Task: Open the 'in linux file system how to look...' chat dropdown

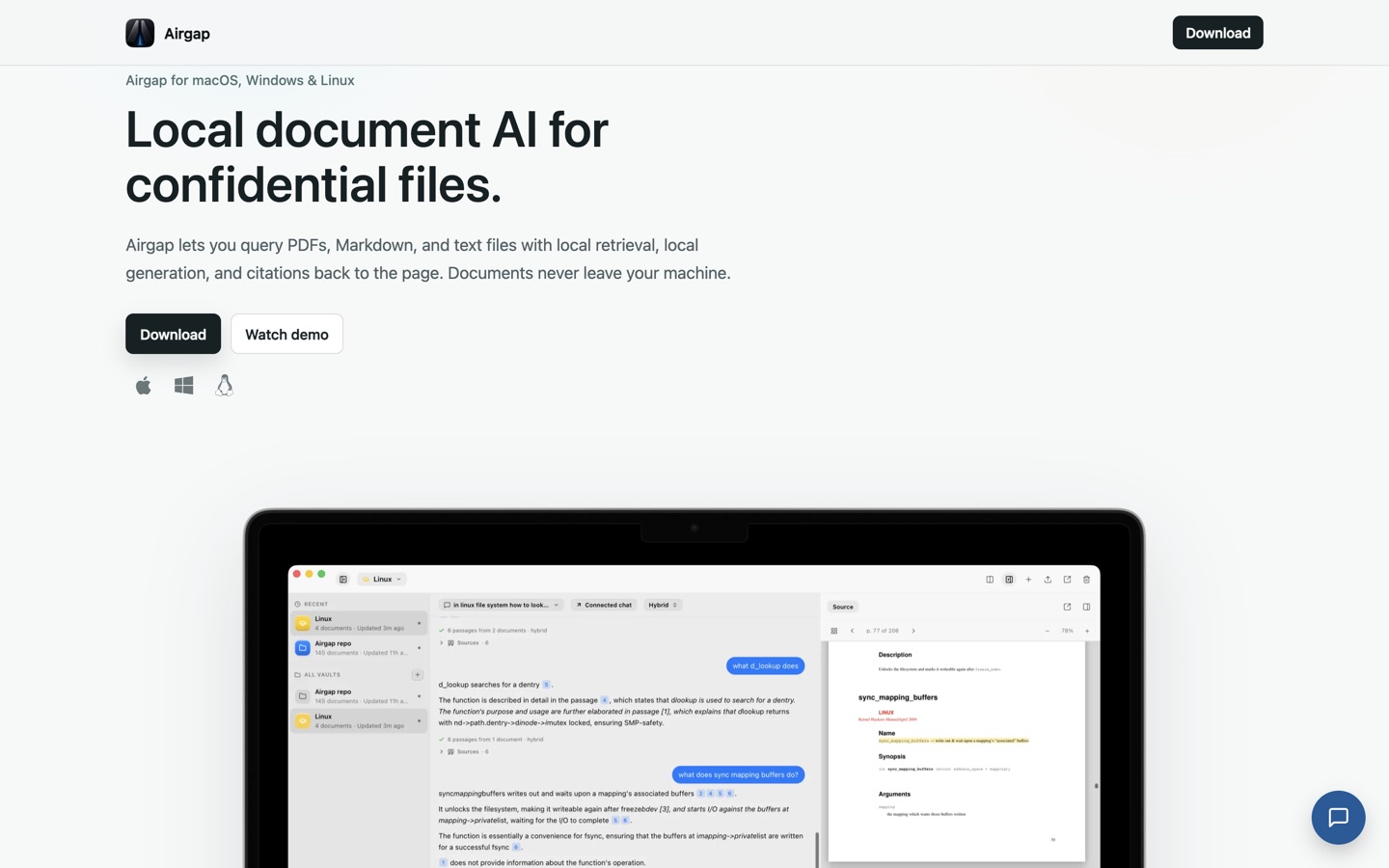Action: click(x=501, y=605)
